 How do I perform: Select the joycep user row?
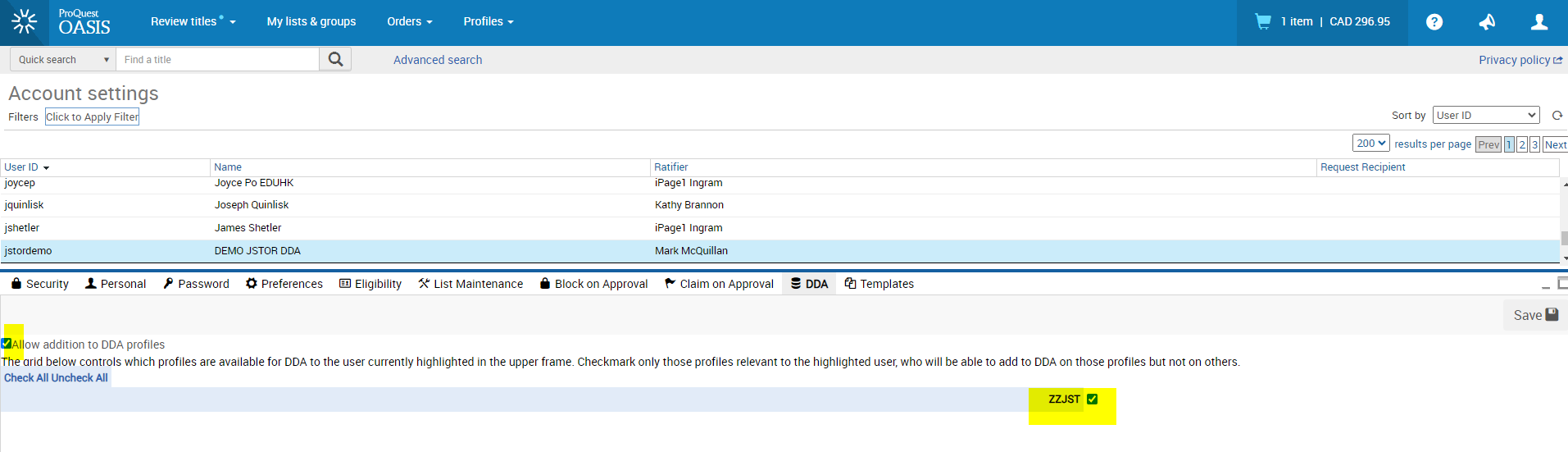(779, 184)
